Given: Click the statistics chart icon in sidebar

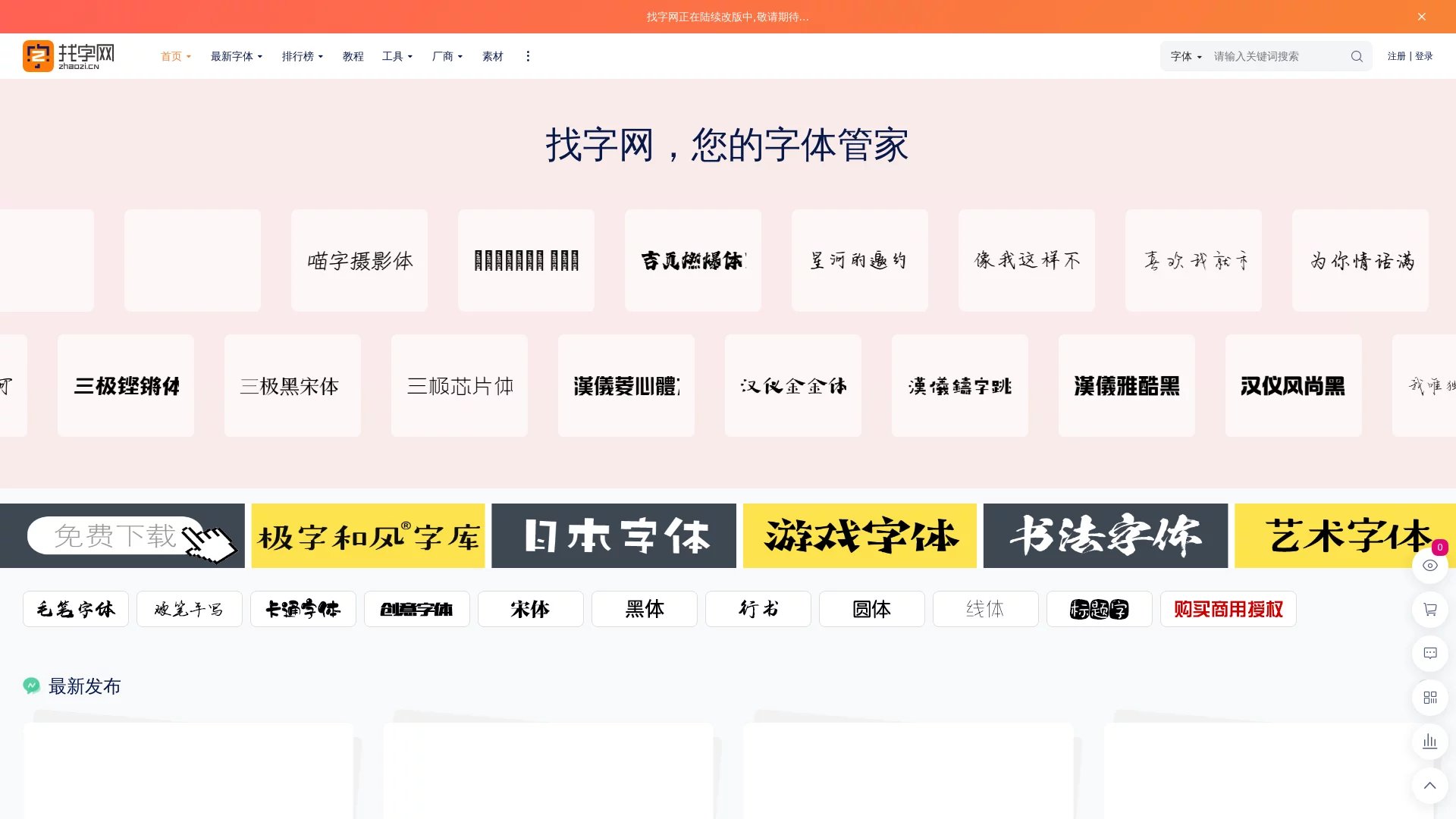Looking at the screenshot, I should point(1430,741).
